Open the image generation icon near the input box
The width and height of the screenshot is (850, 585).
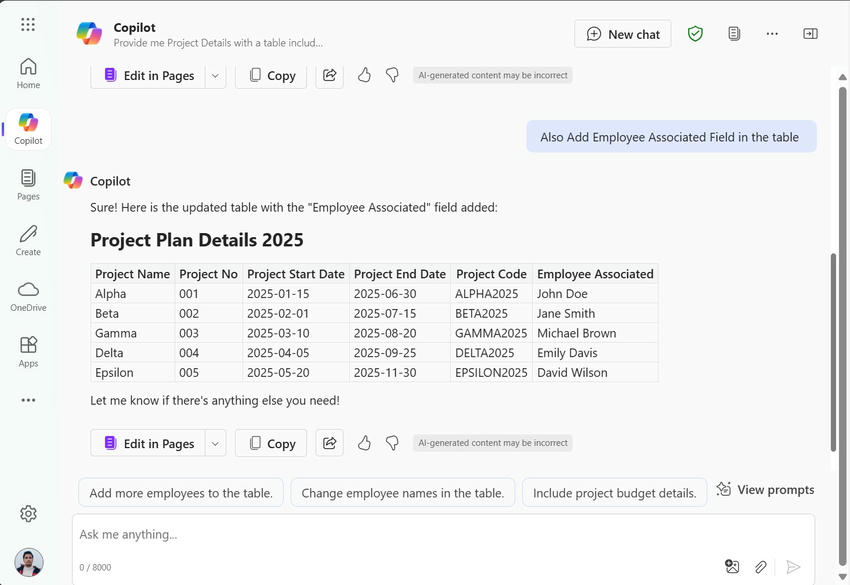(732, 566)
